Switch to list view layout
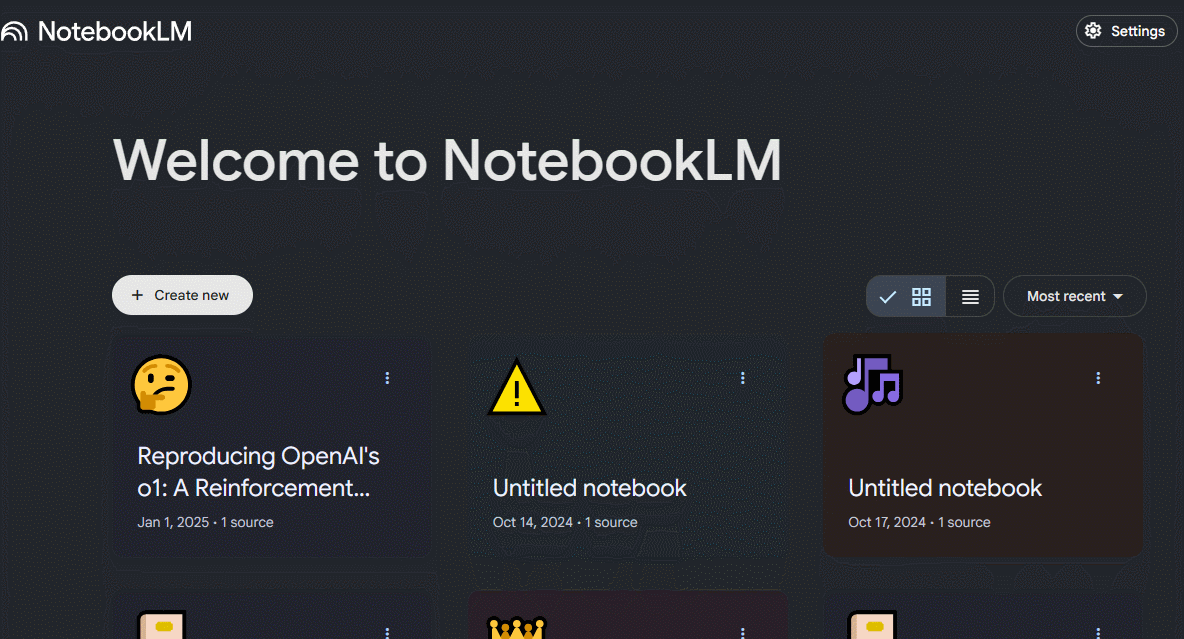This screenshot has height=639, width=1184. coord(970,296)
